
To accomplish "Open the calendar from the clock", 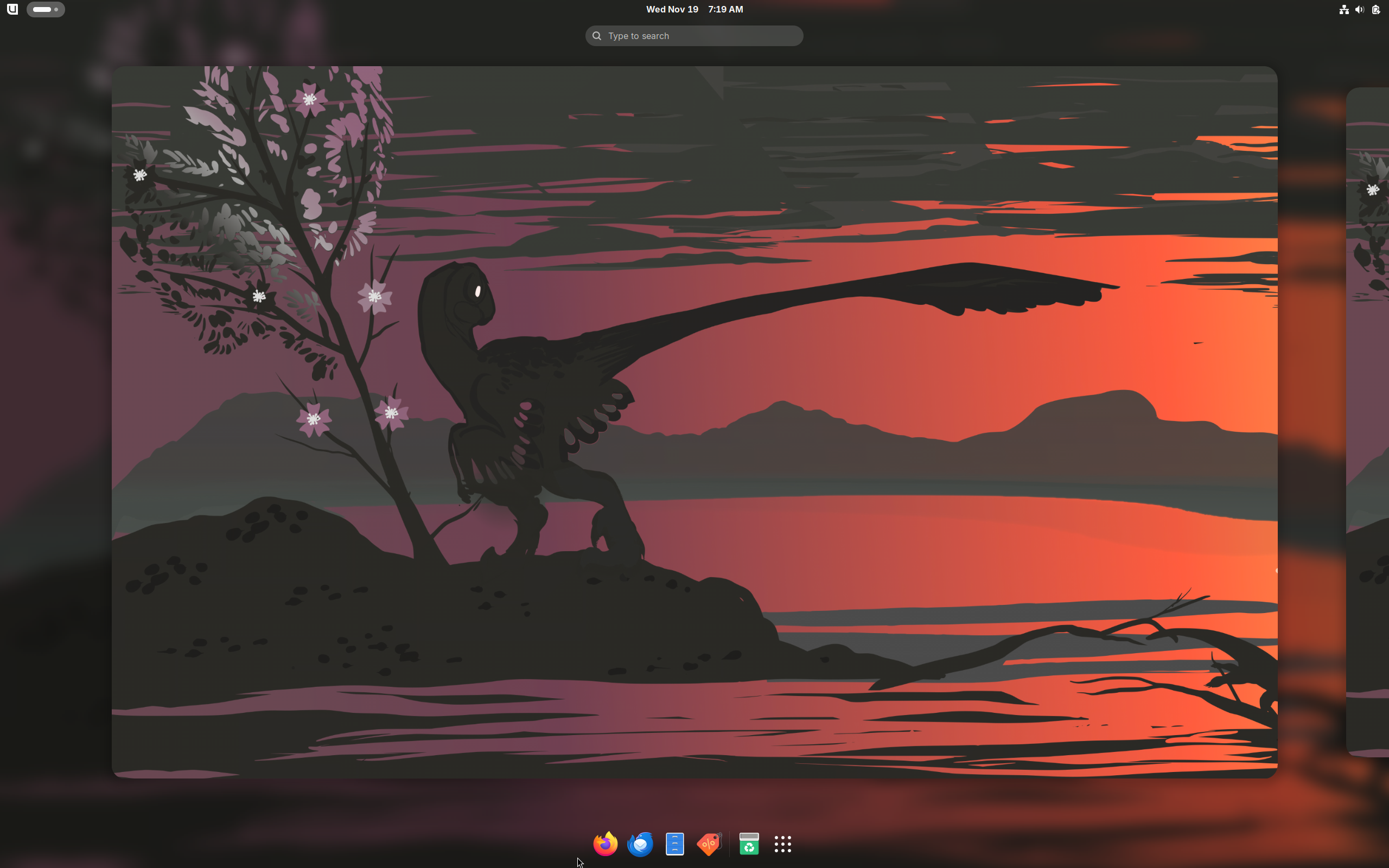I will pos(694,9).
